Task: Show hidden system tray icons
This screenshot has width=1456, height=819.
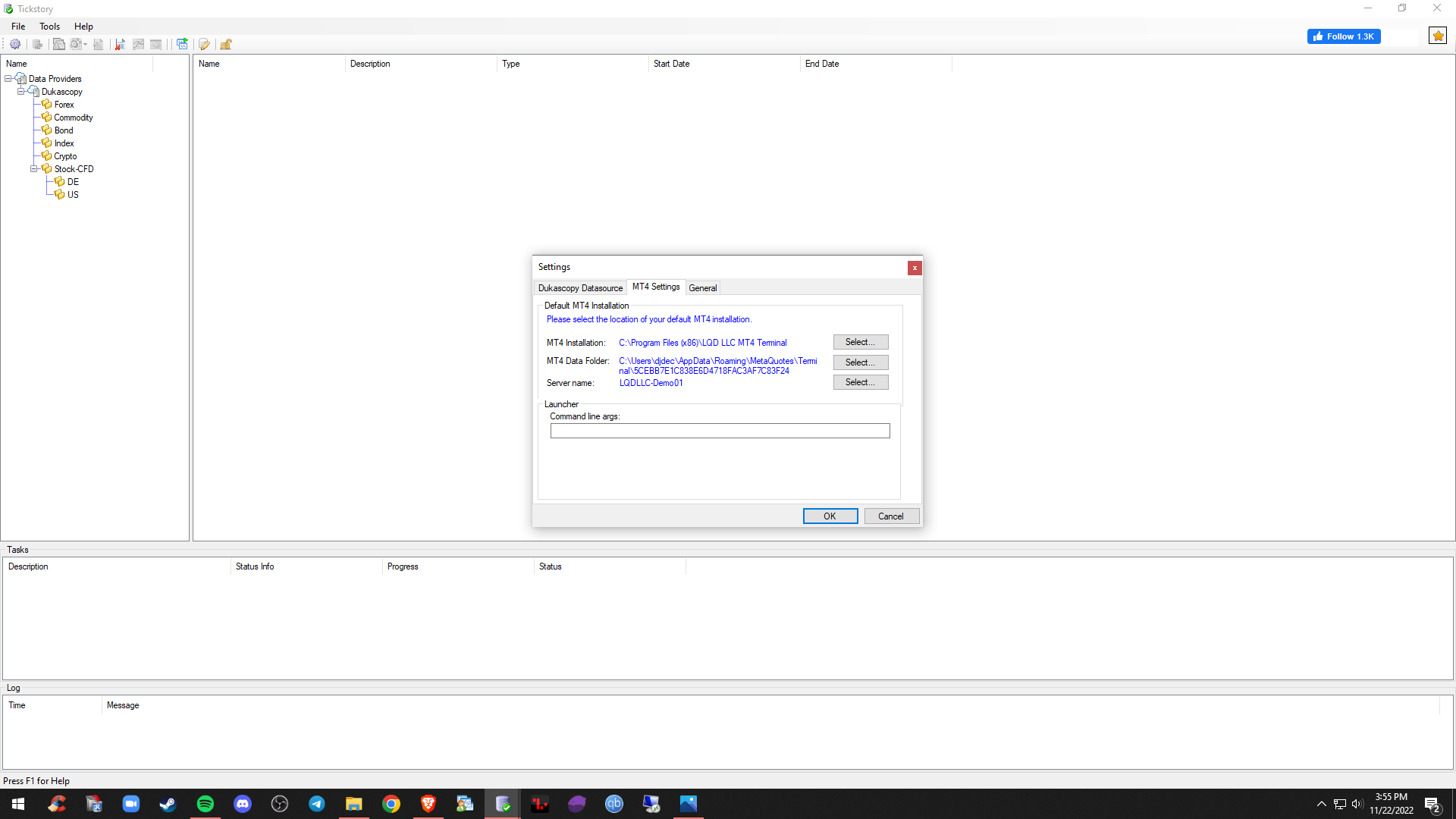Action: (1322, 804)
